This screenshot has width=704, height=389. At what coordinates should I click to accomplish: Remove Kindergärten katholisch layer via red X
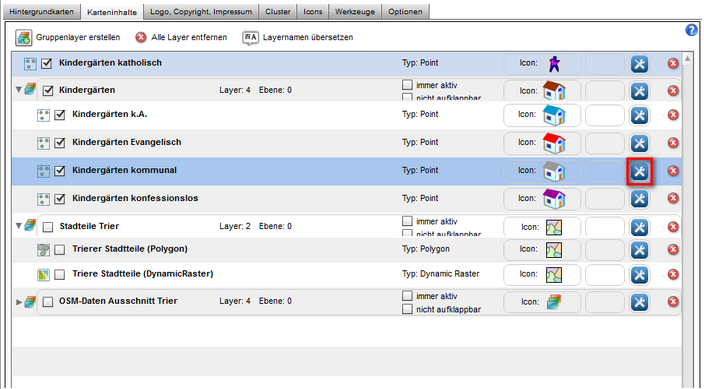673,64
